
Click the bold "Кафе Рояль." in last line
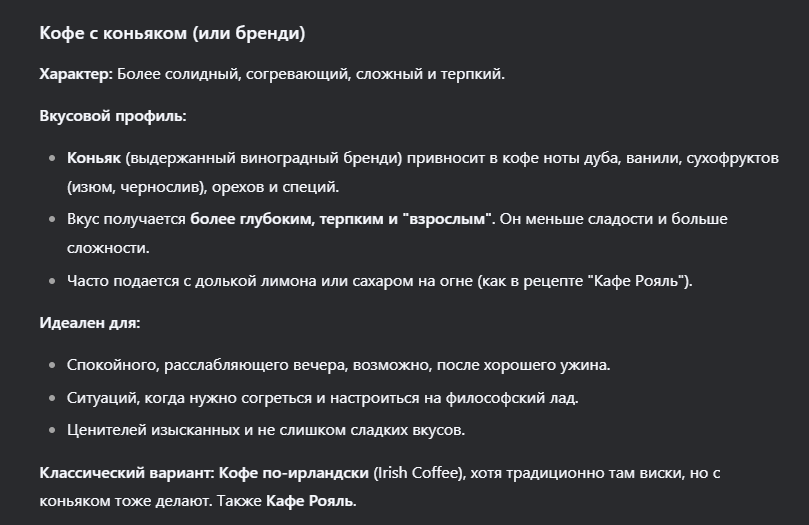point(311,500)
